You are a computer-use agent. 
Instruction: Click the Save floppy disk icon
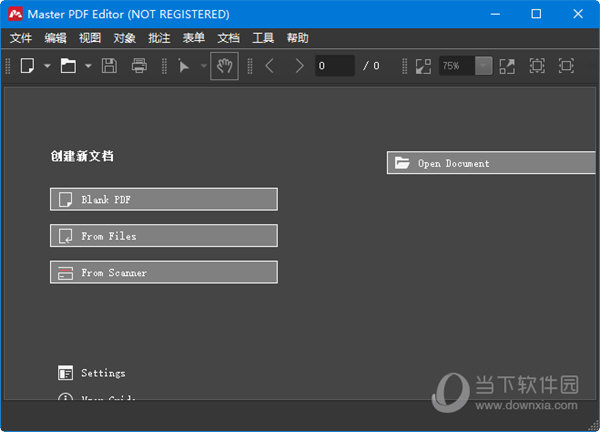point(109,66)
